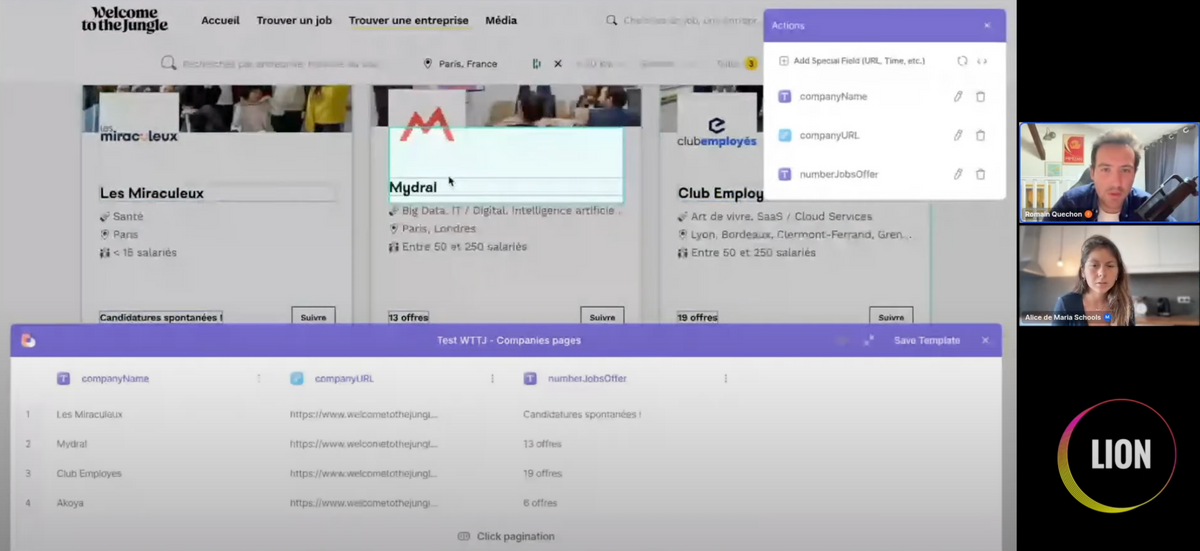The width and height of the screenshot is (1200, 551).
Task: Click the refresh icon in Actions panel
Action: tap(962, 61)
